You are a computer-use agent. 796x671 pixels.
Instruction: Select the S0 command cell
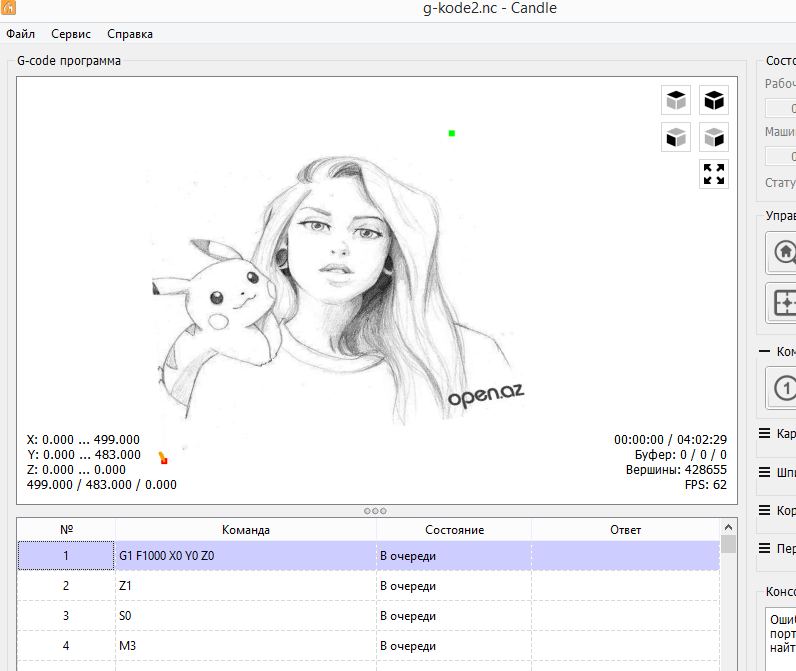coord(246,616)
